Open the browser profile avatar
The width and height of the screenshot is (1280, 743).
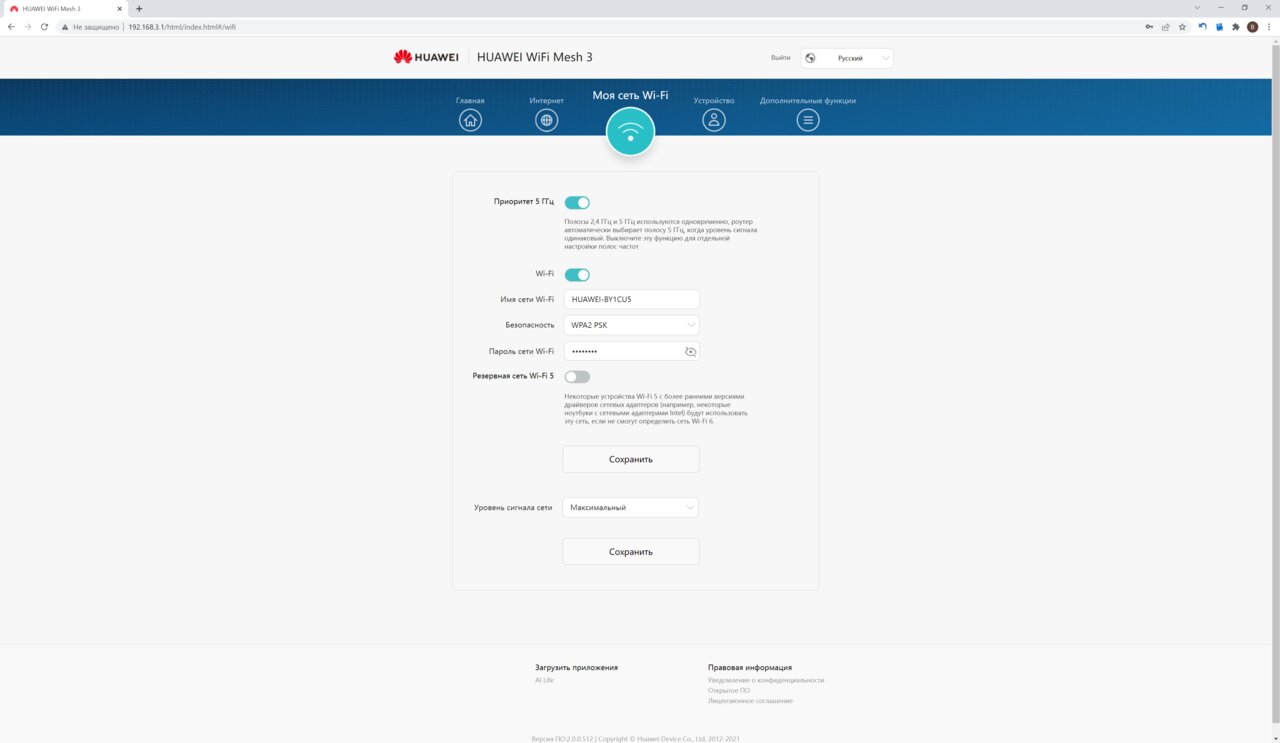point(1252,27)
